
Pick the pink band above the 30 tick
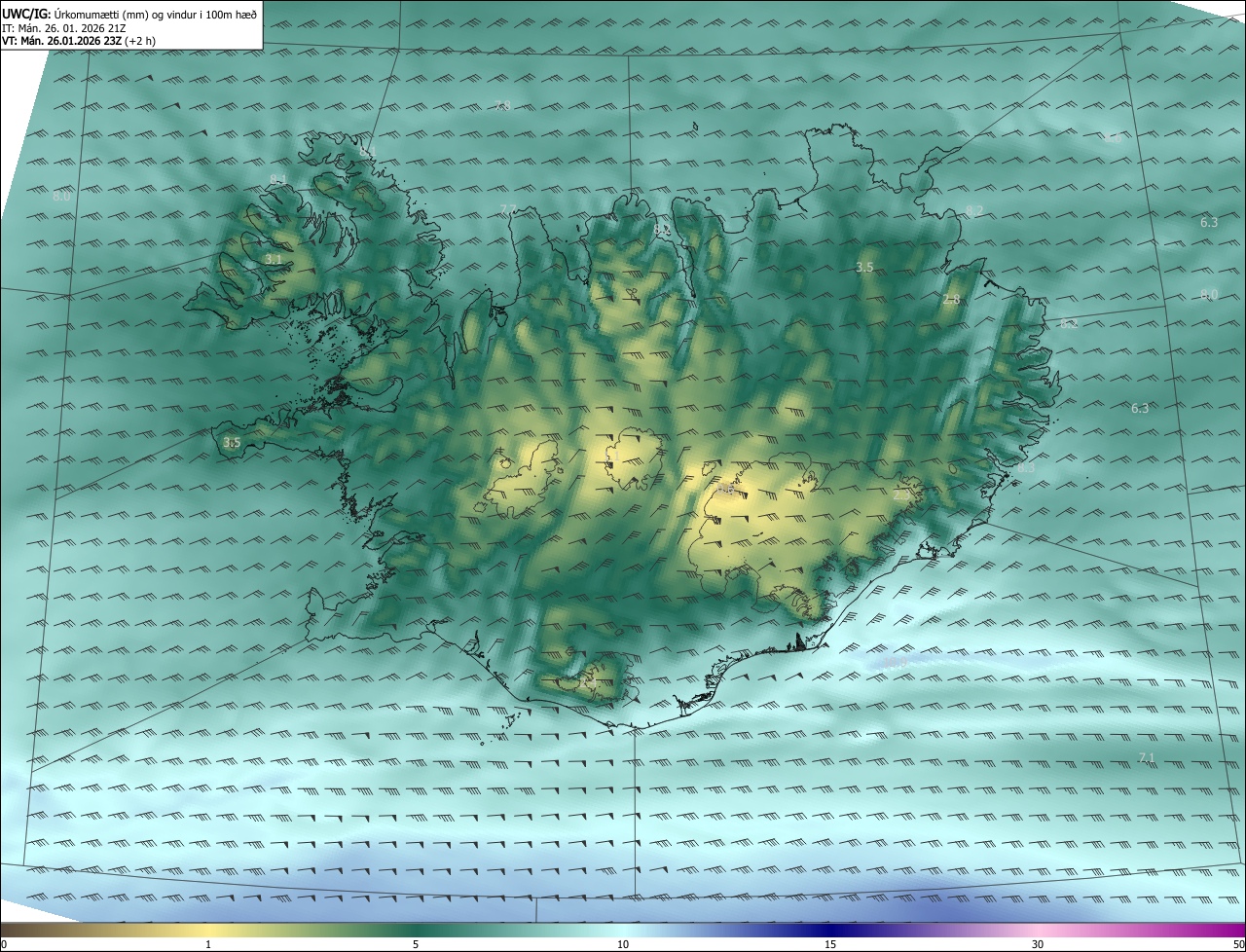point(1038,929)
